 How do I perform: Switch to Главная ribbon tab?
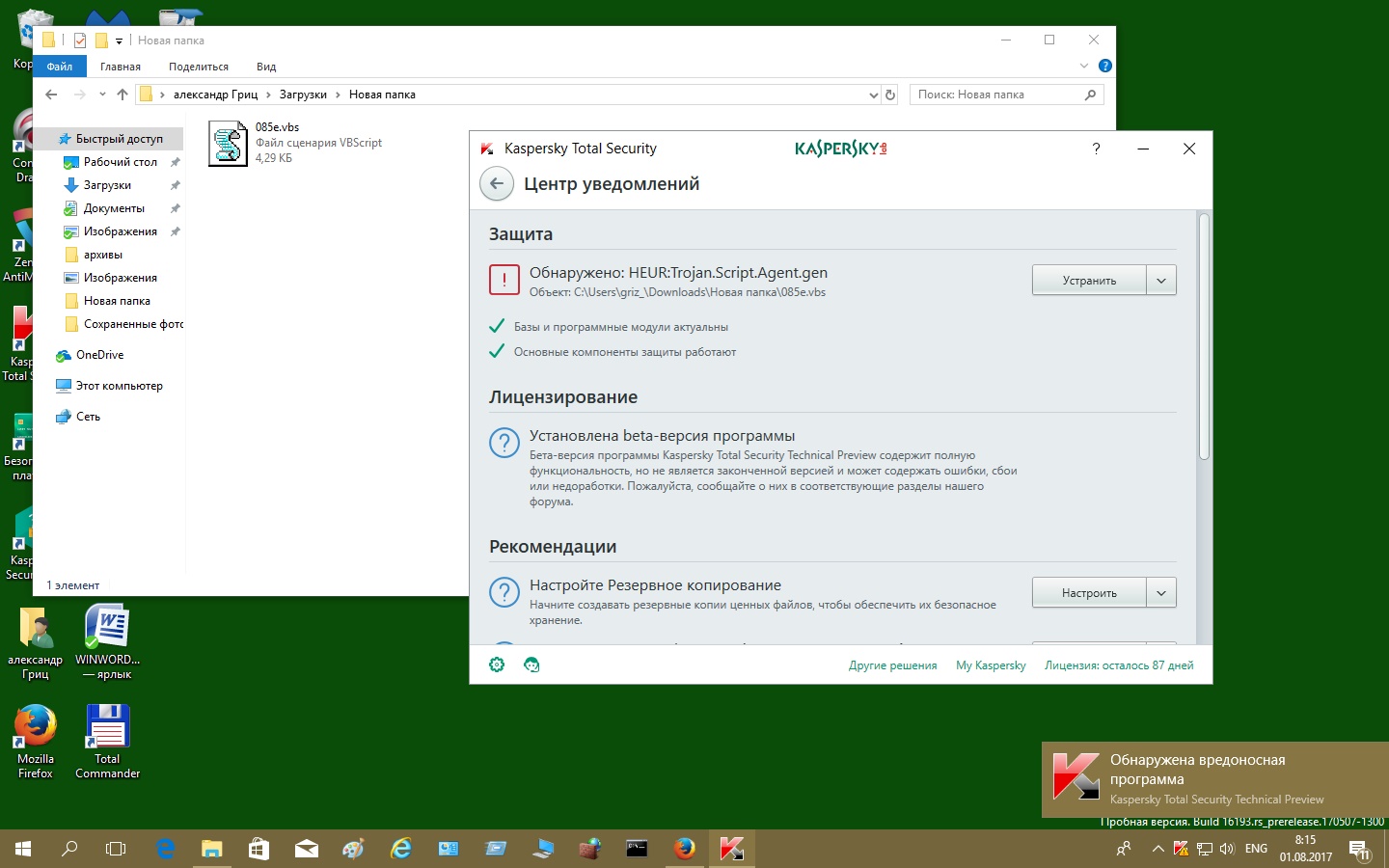pos(121,67)
